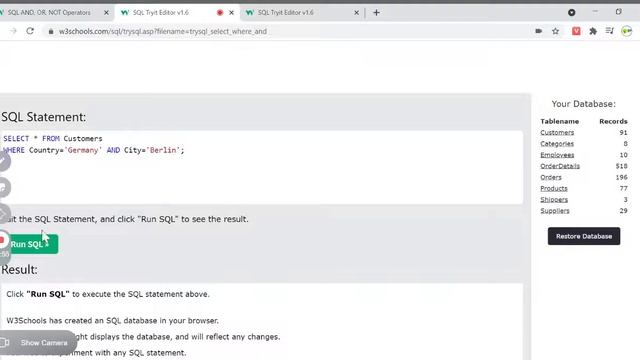This screenshot has width=640, height=360.
Task: Click the 'Germany' string in the query
Action: coord(83,150)
